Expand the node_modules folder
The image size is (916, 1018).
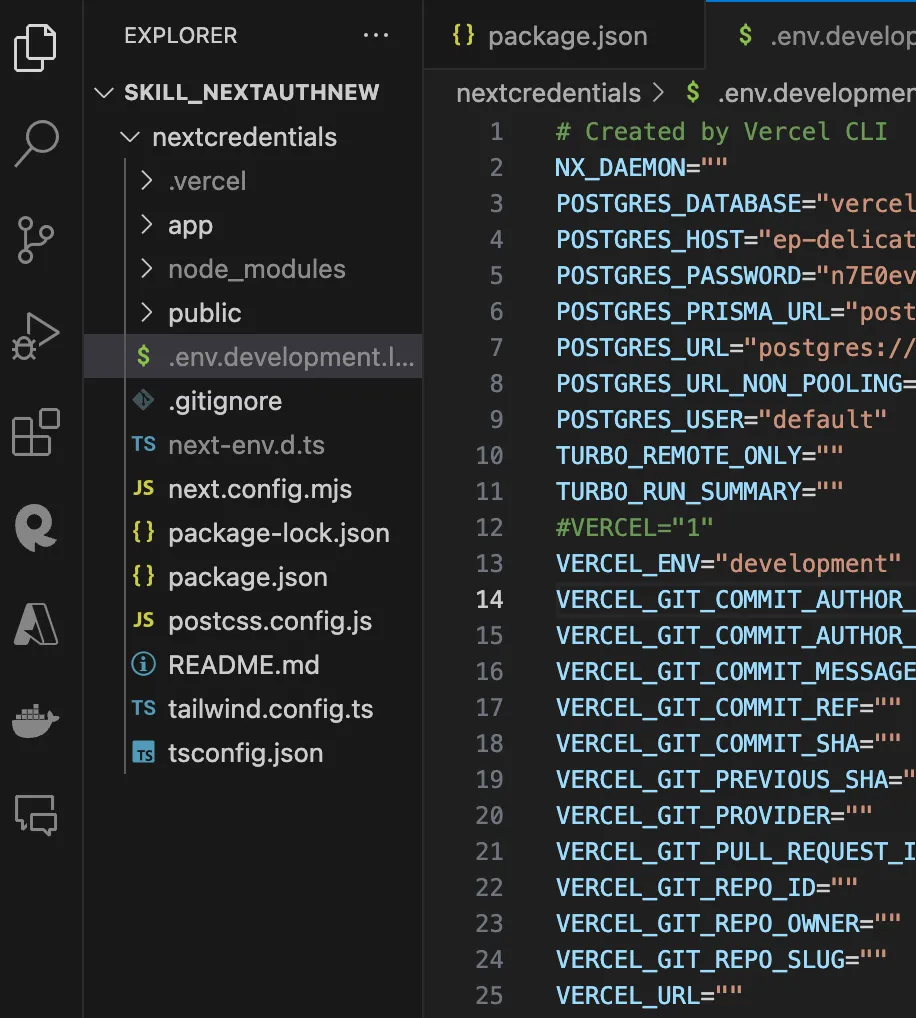pyautogui.click(x=256, y=269)
